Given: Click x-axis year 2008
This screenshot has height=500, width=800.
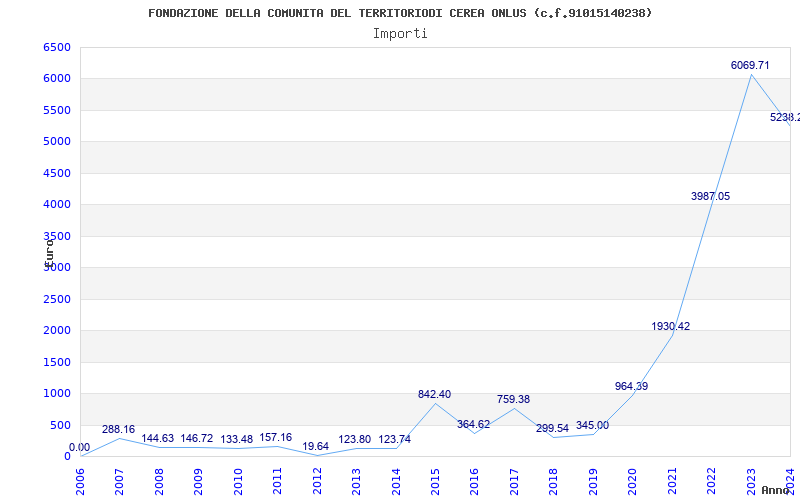Looking at the screenshot, I should pyautogui.click(x=159, y=482).
